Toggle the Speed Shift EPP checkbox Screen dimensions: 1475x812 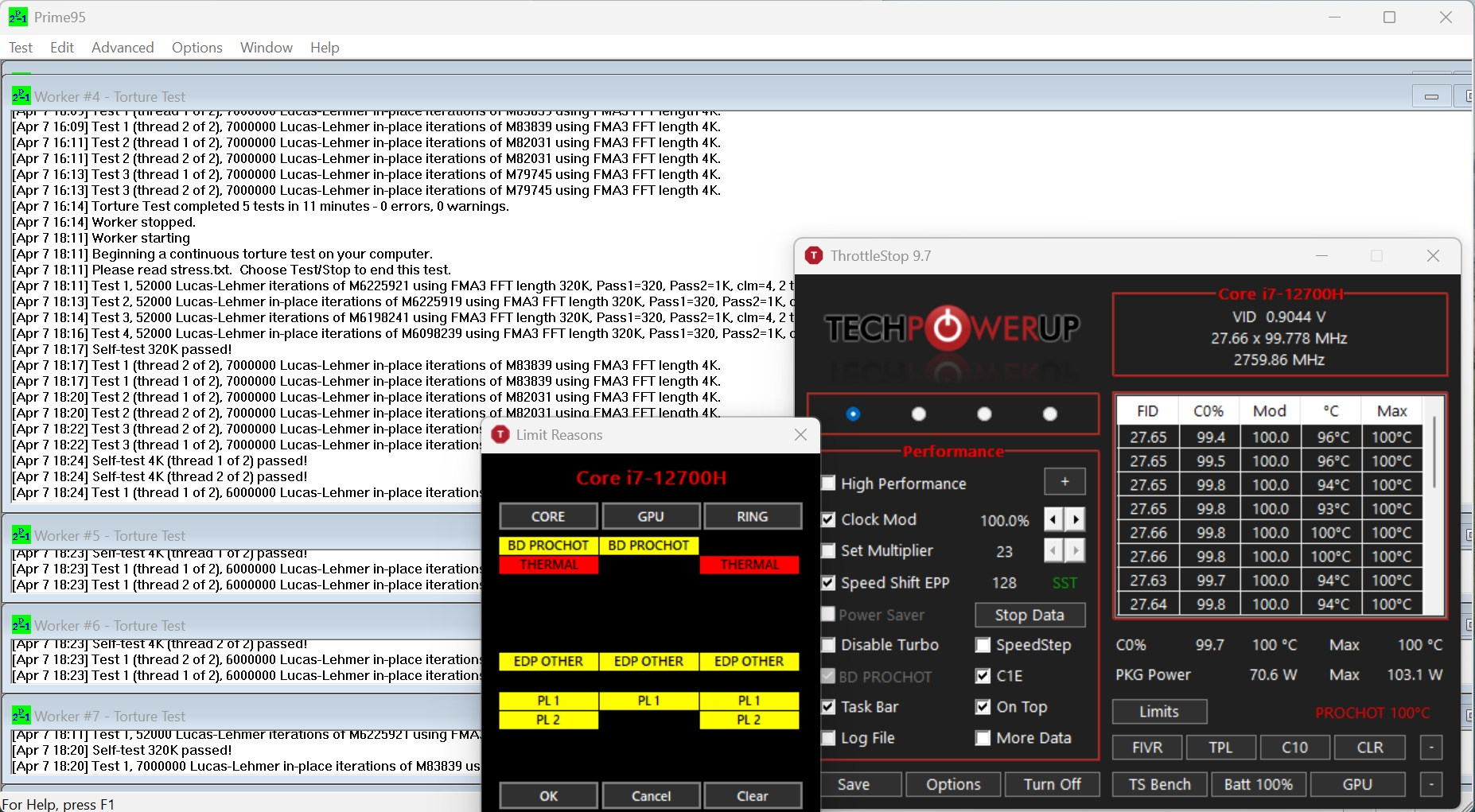828,583
